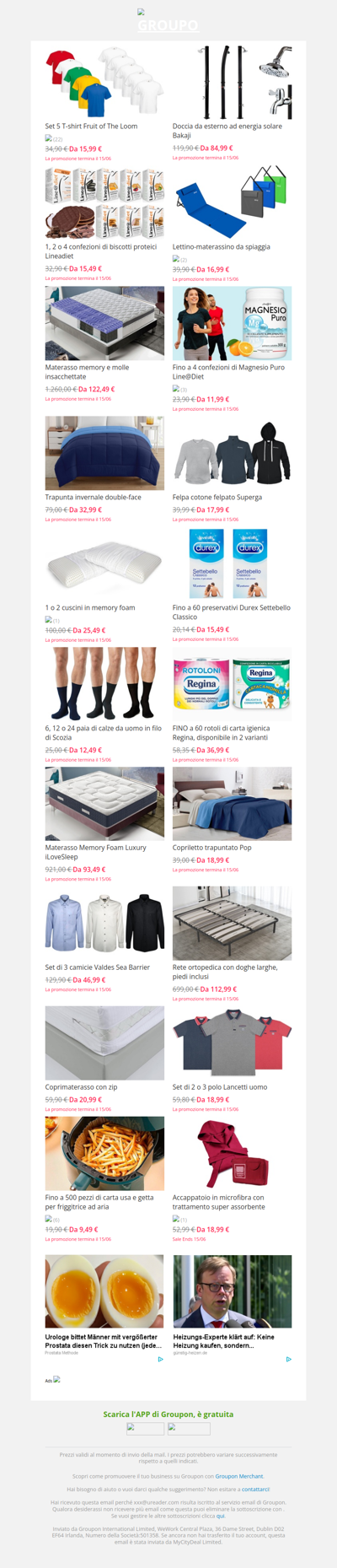Viewport: 337px width, 1568px height.
Task: Open Trapunta invernale double-face title
Action: [94, 497]
